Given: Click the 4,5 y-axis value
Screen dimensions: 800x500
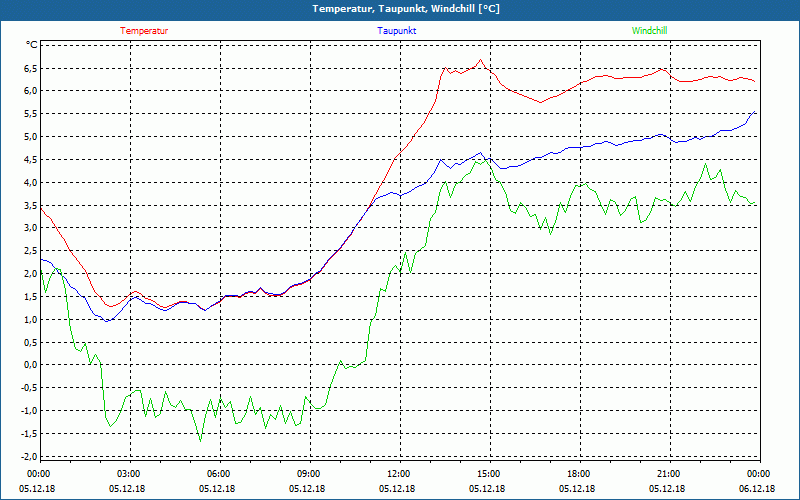Looking at the screenshot, I should (x=31, y=159).
